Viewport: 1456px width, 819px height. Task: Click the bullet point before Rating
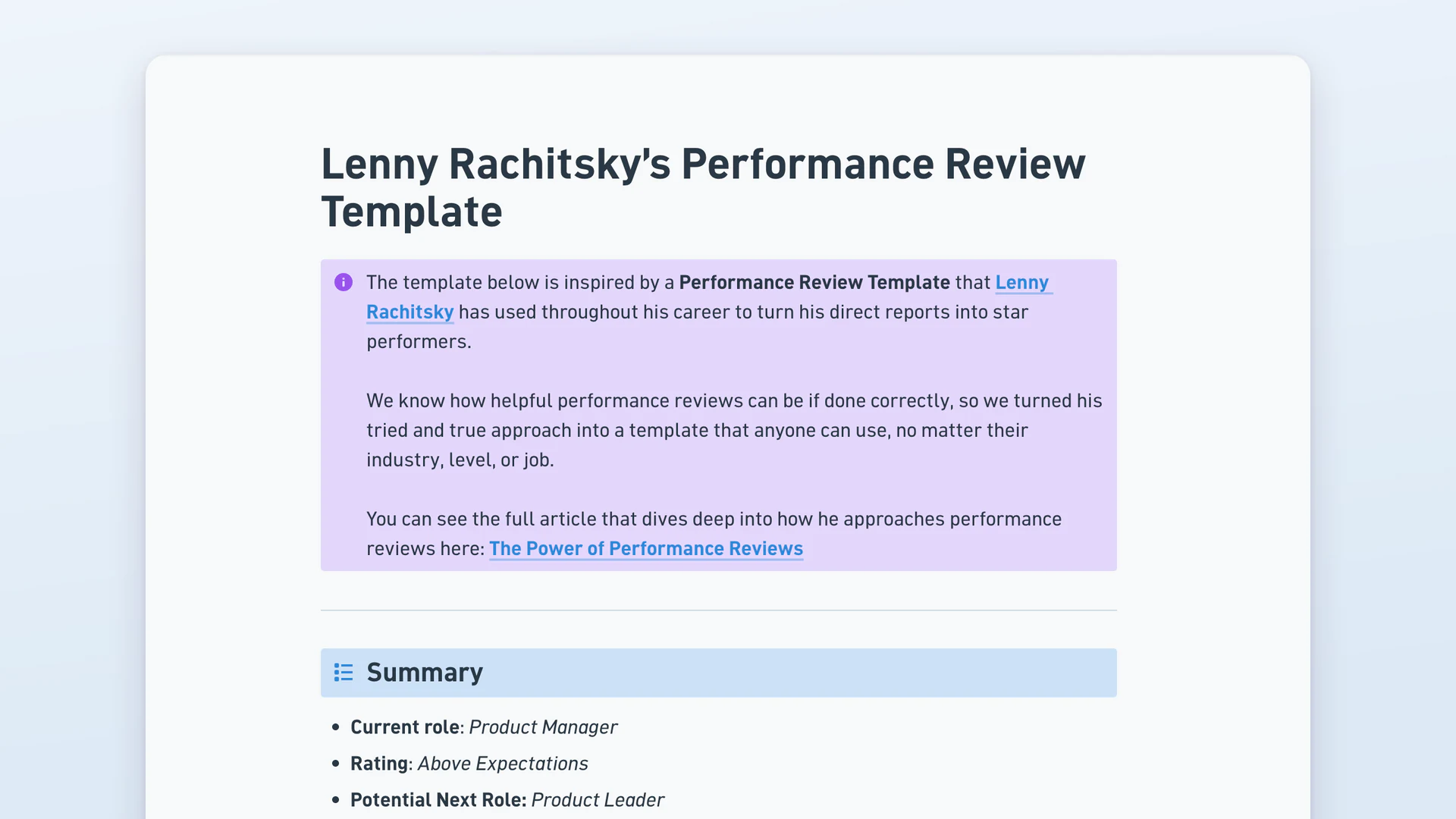coord(336,764)
